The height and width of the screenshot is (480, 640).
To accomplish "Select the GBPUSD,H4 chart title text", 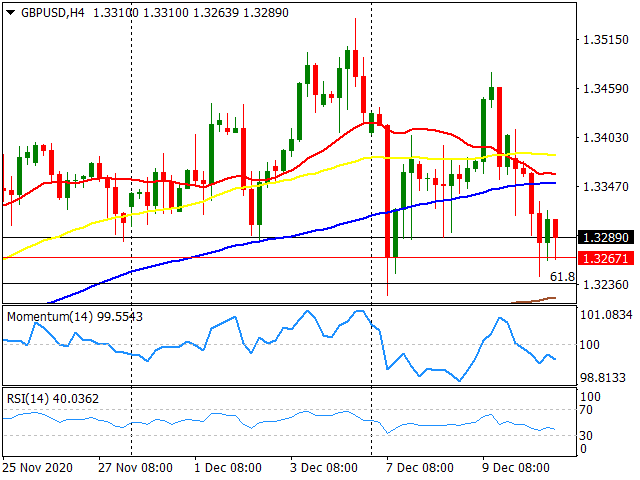I will click(x=53, y=13).
